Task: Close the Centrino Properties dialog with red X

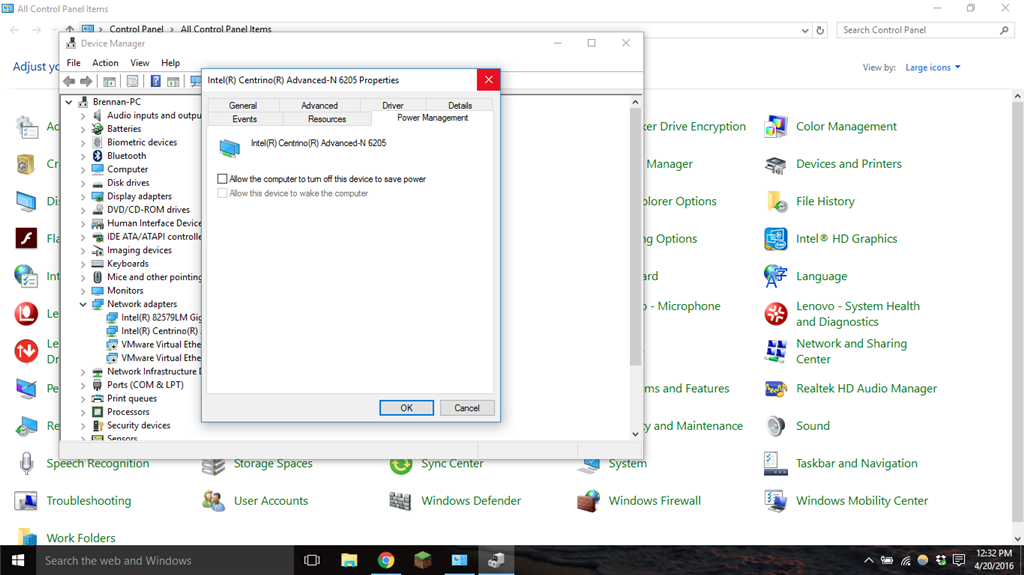Action: [488, 80]
